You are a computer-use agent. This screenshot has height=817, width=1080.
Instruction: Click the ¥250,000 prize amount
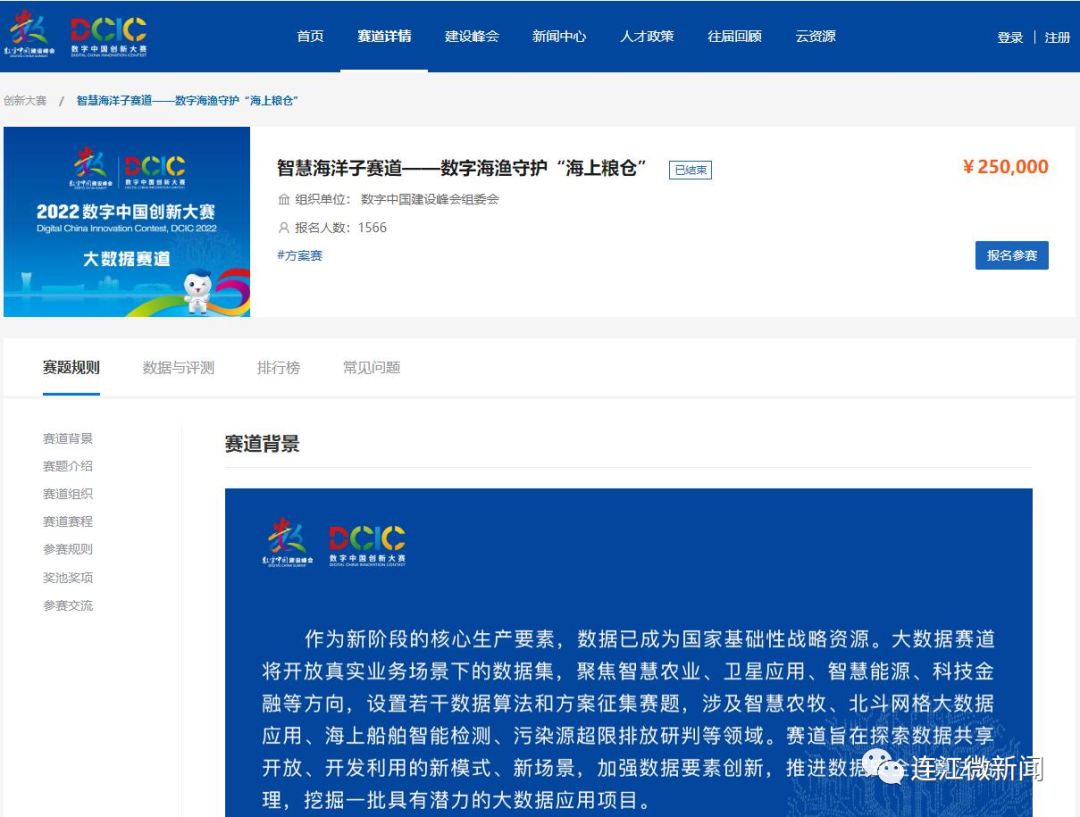tap(1006, 167)
